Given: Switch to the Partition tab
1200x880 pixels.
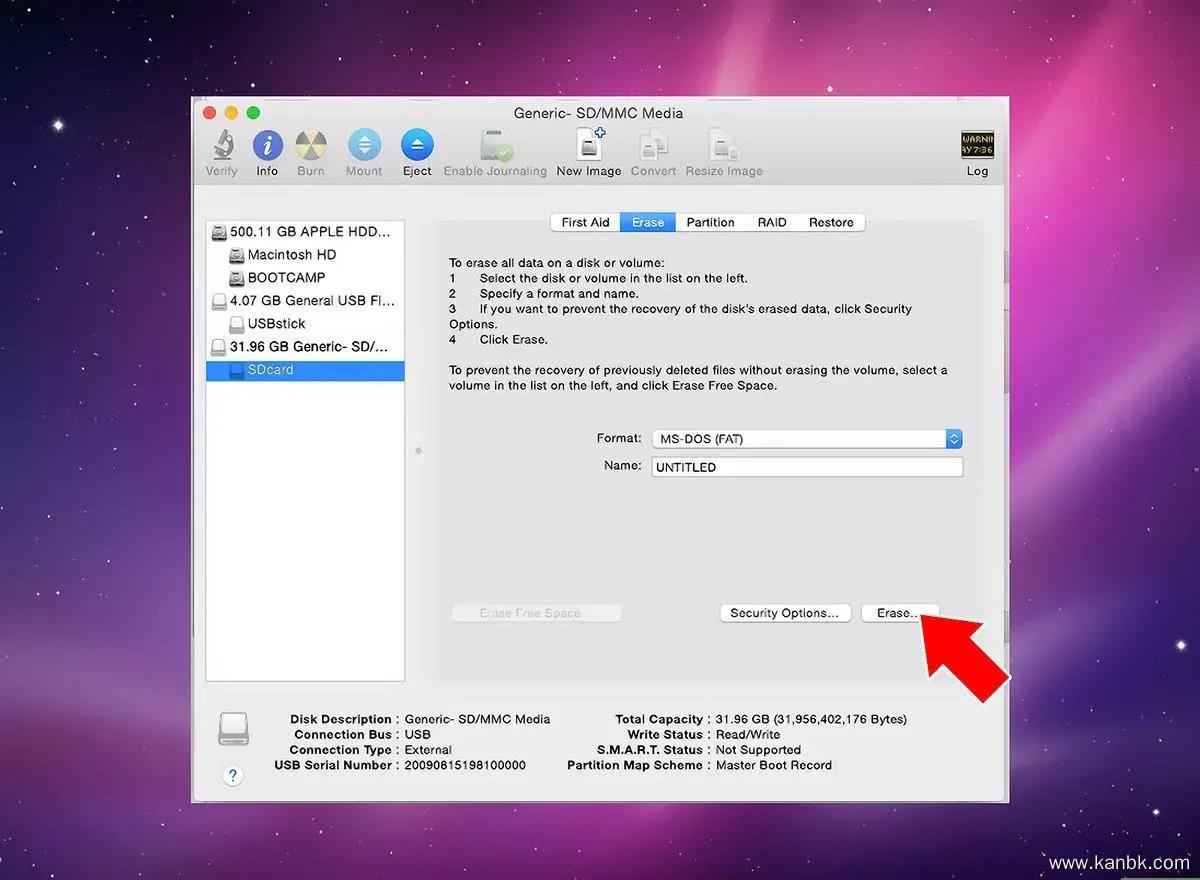Looking at the screenshot, I should click(710, 223).
